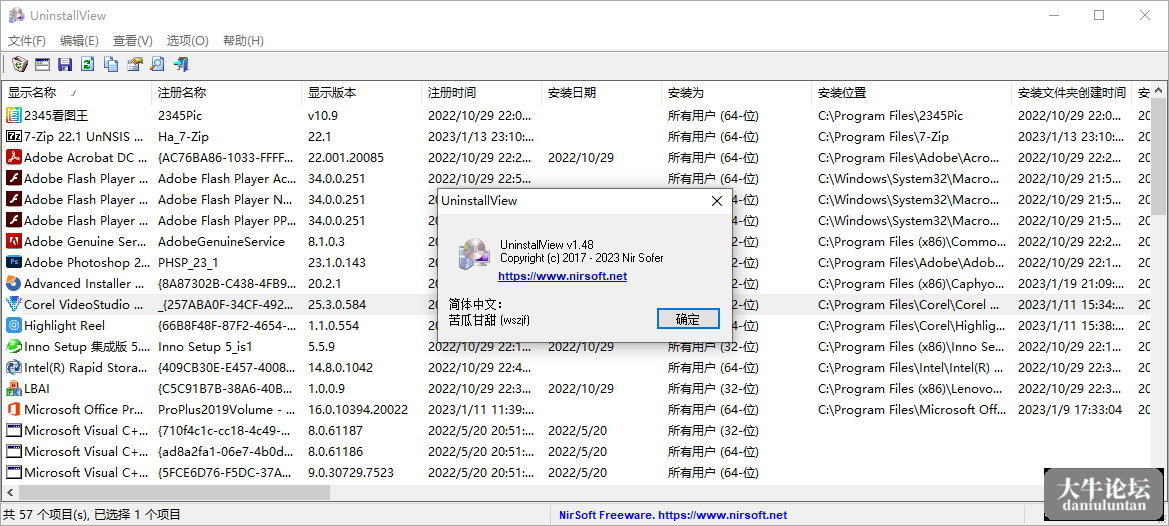Viewport: 1169px width, 526px height.
Task: Sort by the 安装日期 column header
Action: [602, 93]
